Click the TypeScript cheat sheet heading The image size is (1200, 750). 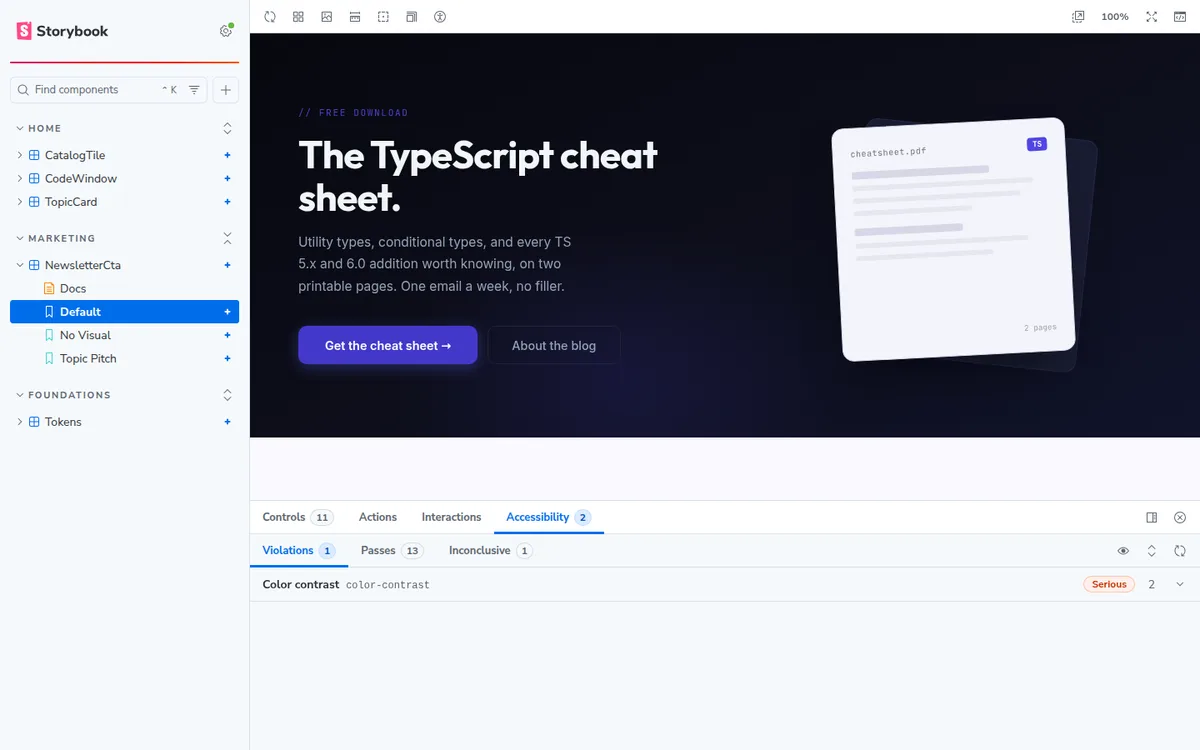(478, 177)
